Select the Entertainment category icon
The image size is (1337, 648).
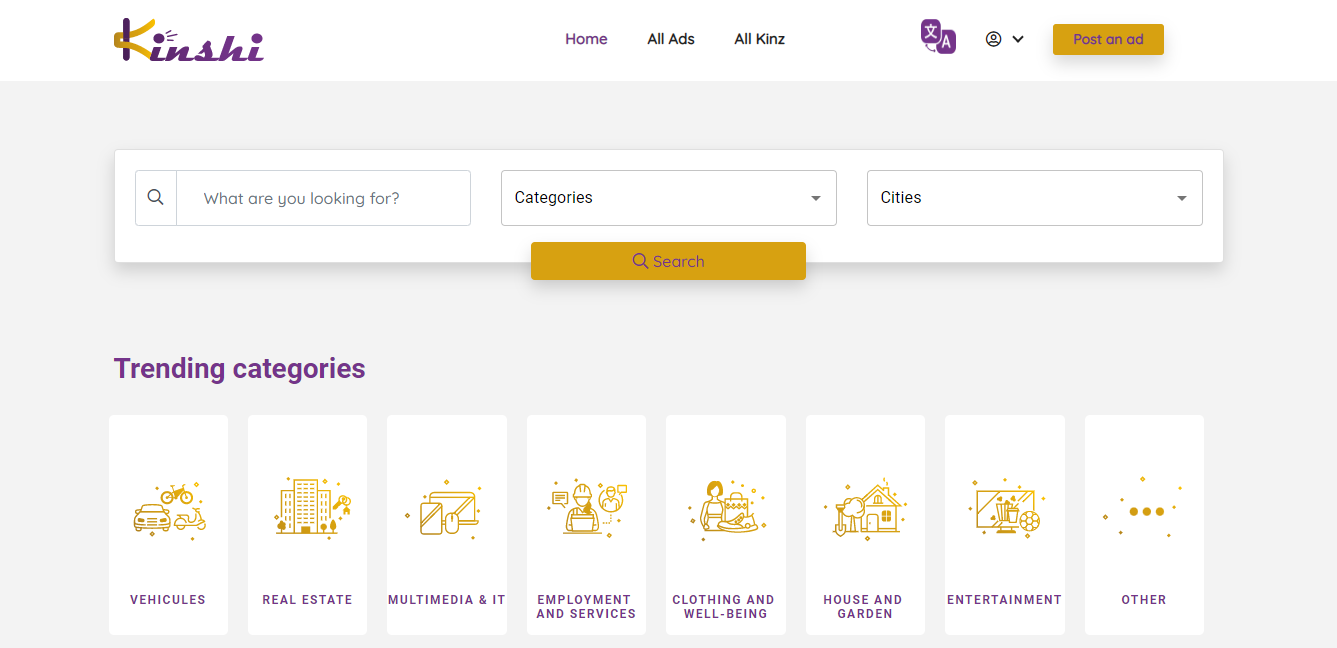click(1004, 508)
